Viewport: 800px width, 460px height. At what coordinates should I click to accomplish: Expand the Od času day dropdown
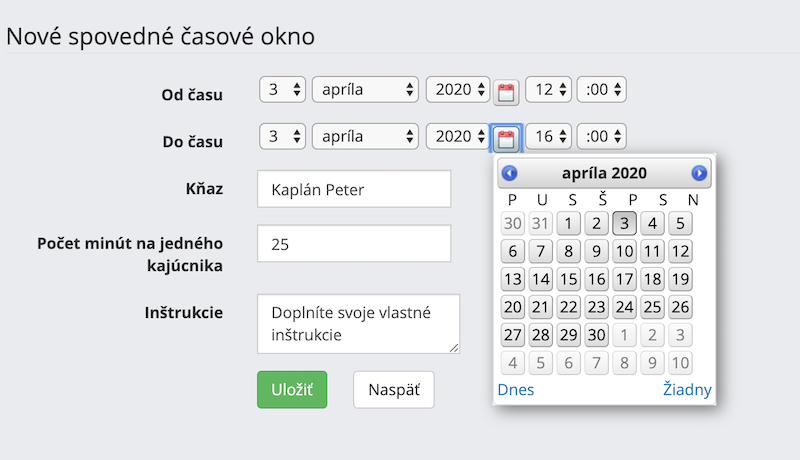tap(282, 90)
